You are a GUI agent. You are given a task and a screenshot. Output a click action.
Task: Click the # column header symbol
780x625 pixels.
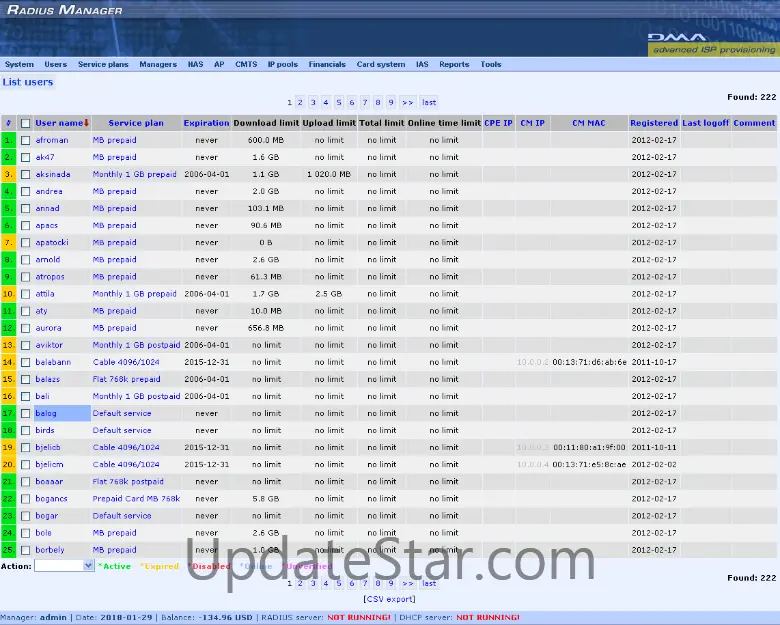[8, 123]
